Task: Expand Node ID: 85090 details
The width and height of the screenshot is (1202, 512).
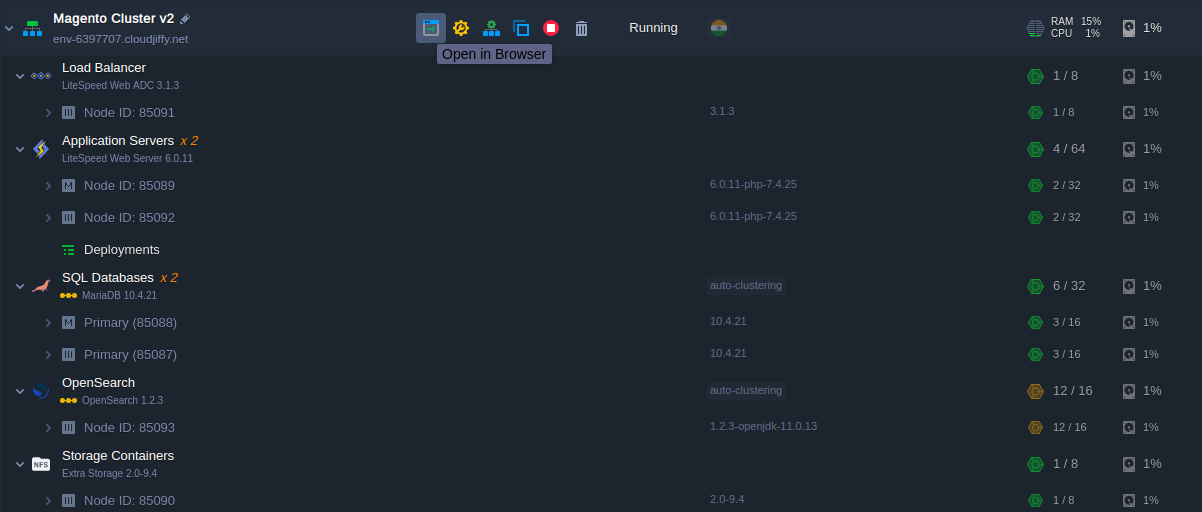Action: point(48,500)
